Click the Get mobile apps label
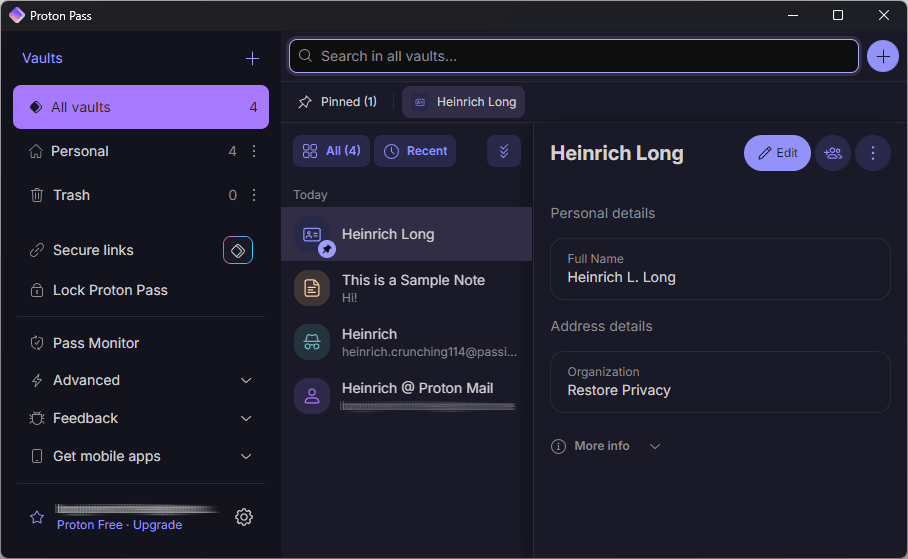908x559 pixels. (x=107, y=456)
